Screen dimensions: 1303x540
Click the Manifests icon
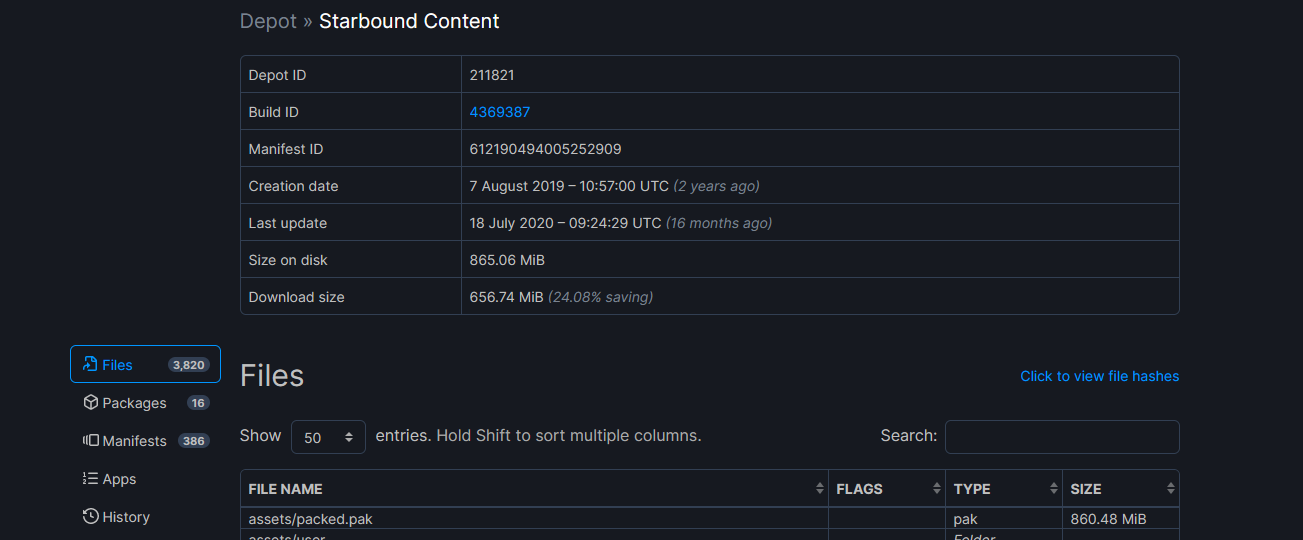[90, 441]
